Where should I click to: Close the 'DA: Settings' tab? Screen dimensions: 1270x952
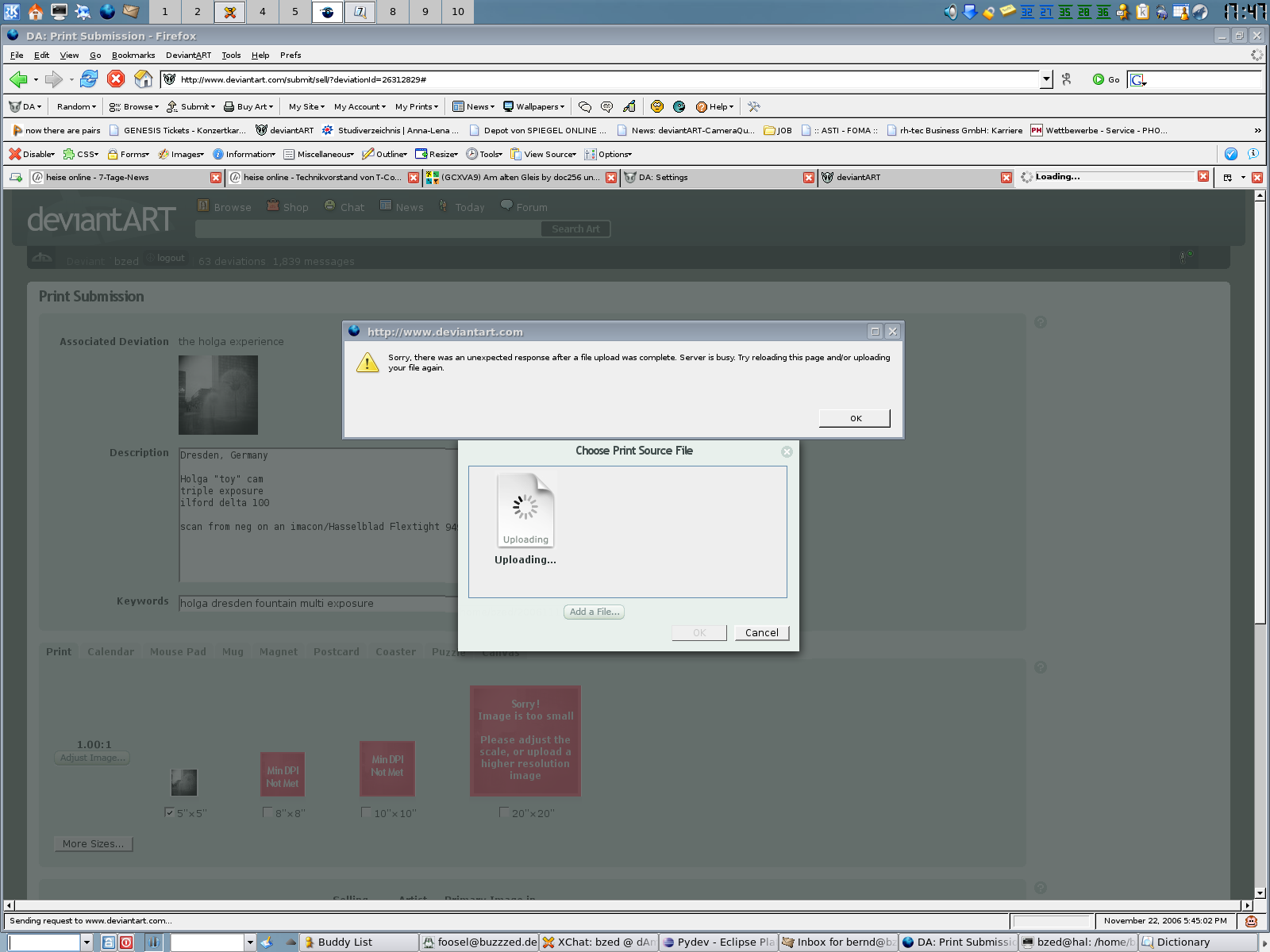coord(808,178)
